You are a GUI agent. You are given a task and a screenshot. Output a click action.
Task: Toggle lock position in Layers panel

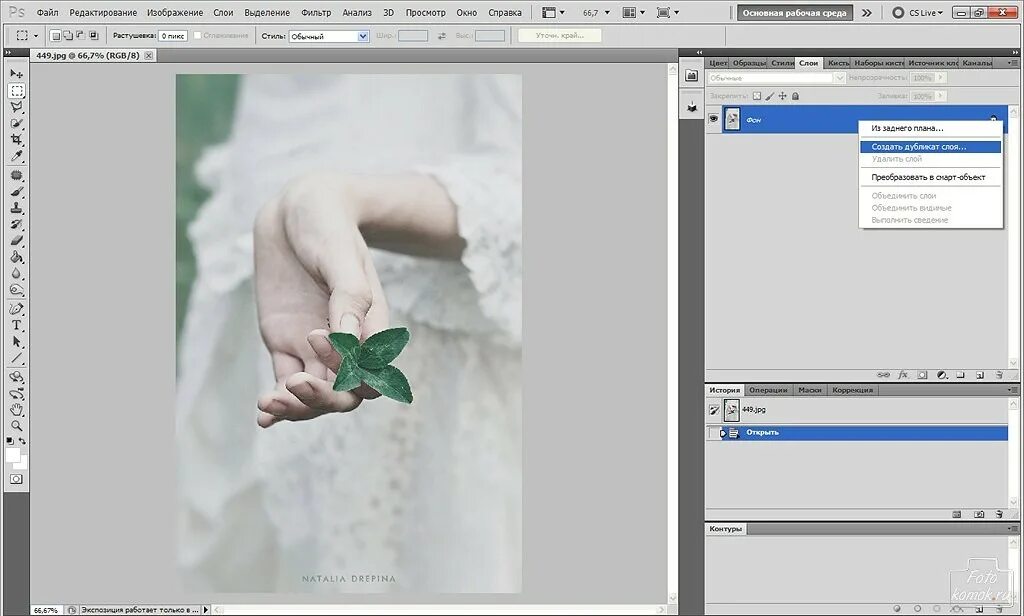tap(782, 96)
